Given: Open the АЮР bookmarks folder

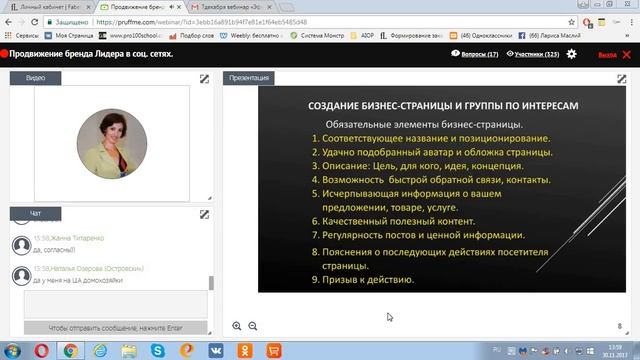Looking at the screenshot, I should [x=362, y=36].
